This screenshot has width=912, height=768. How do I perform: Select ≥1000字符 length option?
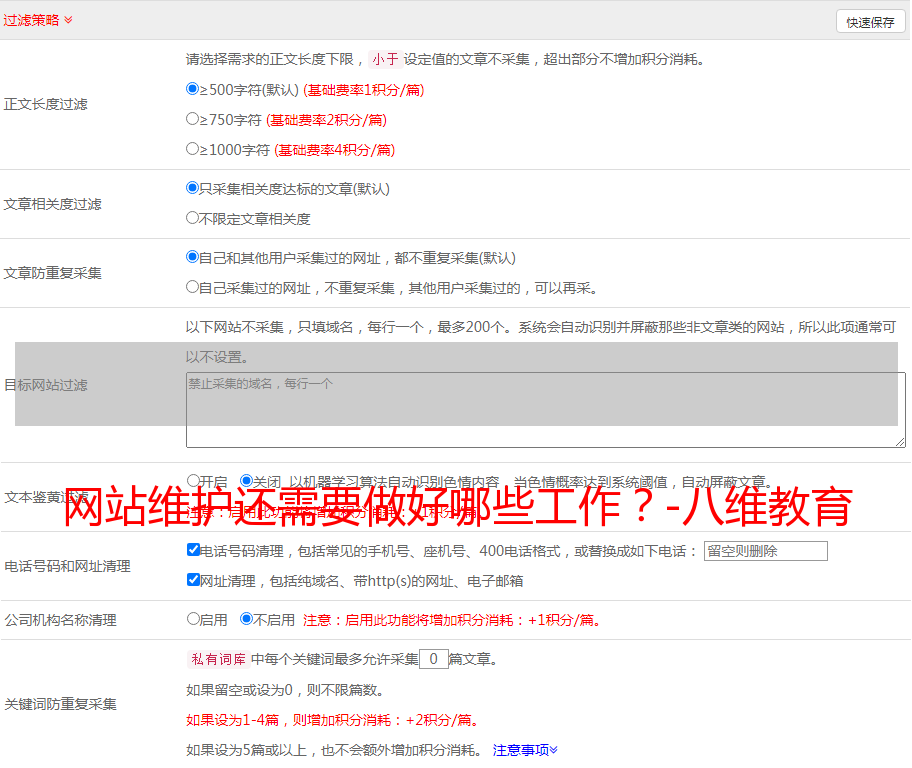(x=193, y=149)
